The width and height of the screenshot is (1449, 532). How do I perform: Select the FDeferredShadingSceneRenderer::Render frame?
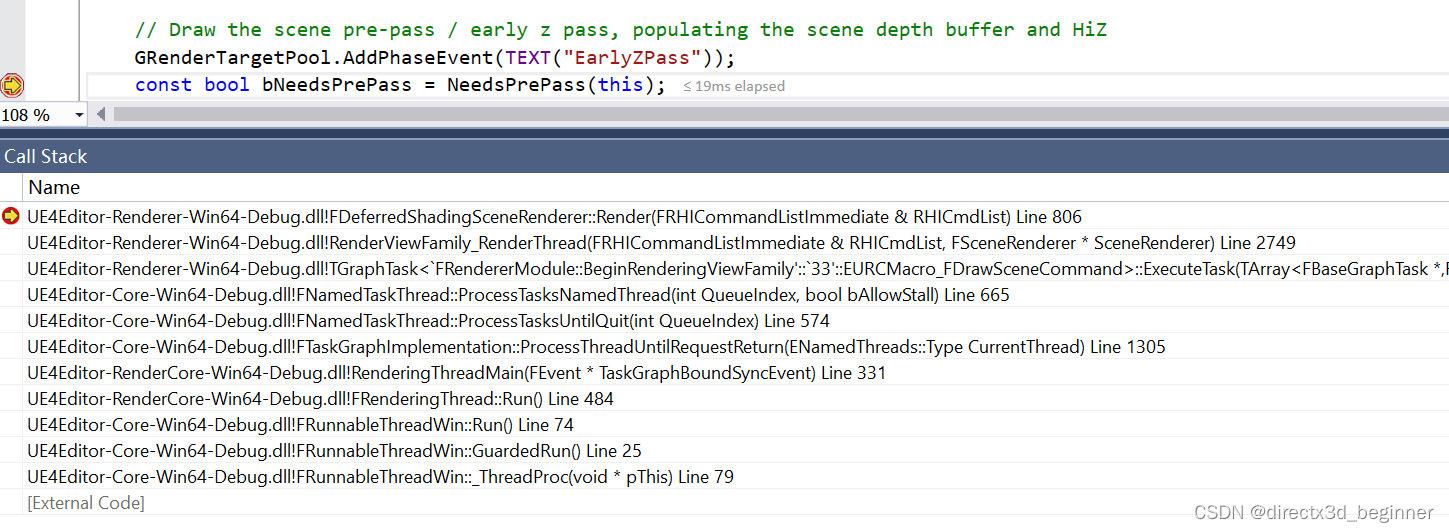click(x=554, y=217)
